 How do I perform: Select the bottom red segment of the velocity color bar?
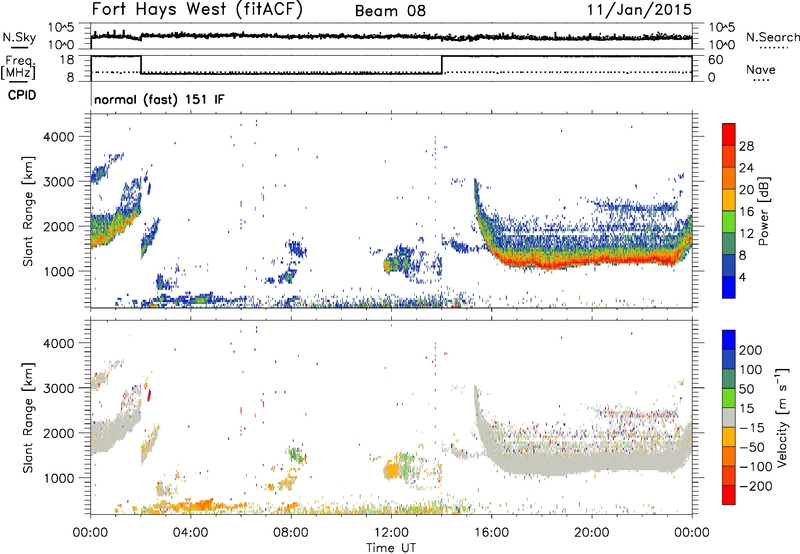coord(729,495)
